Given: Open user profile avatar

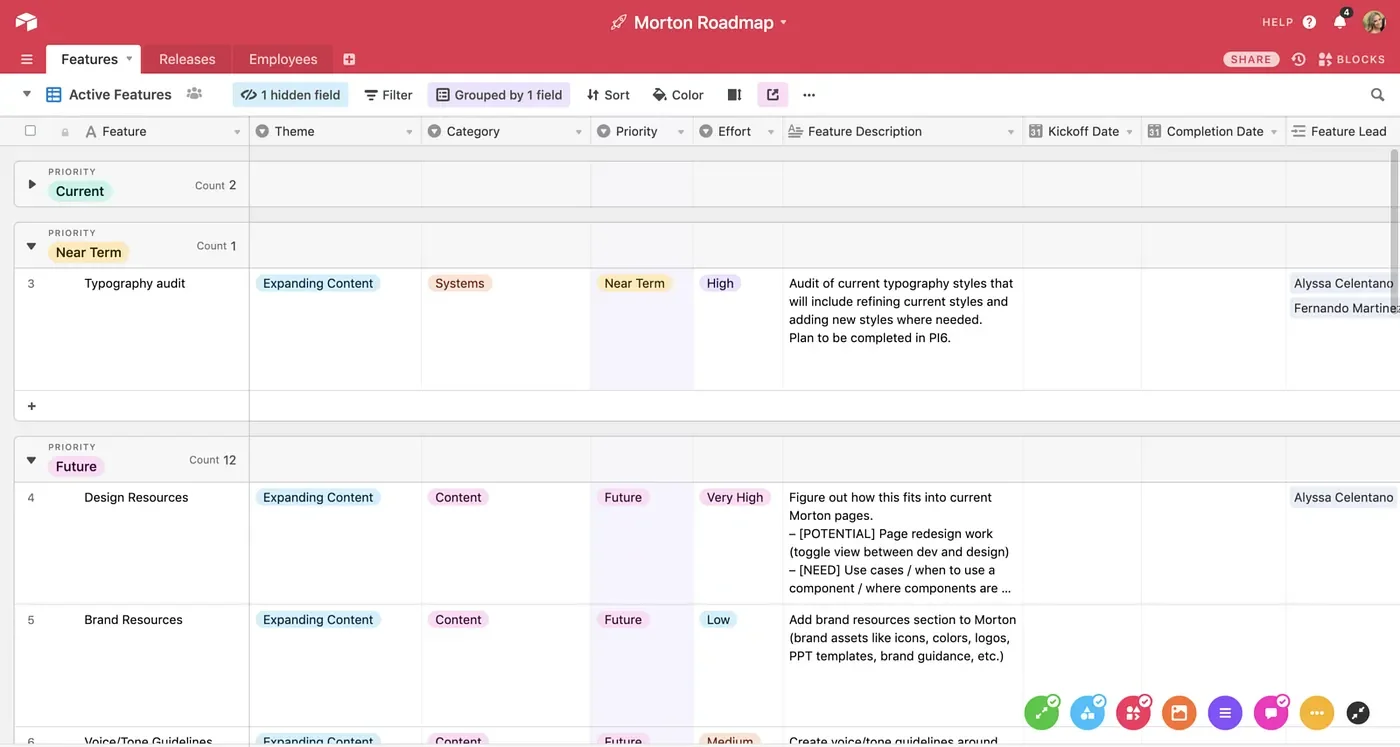Looking at the screenshot, I should tap(1373, 22).
